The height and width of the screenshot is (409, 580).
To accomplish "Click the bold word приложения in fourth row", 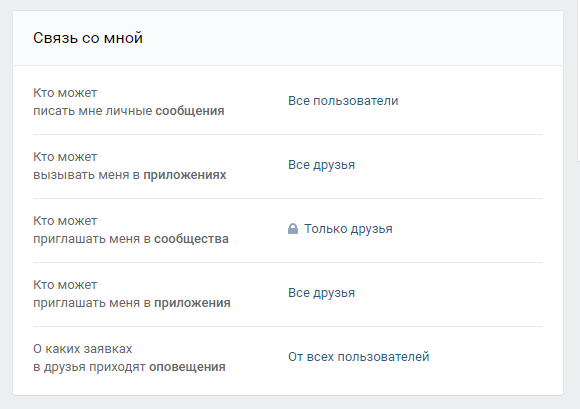I will click(192, 302).
